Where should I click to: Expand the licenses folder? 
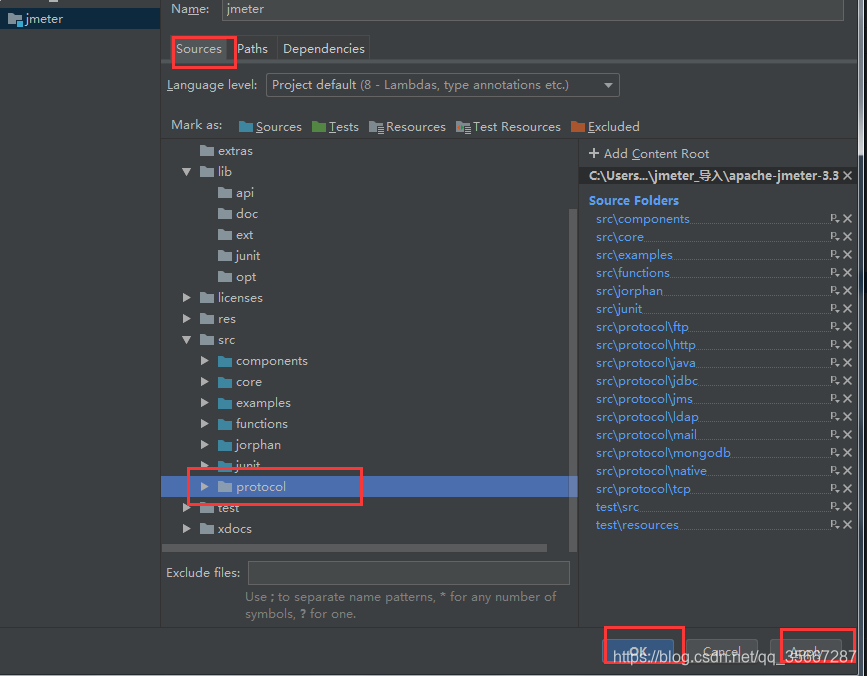click(x=187, y=298)
